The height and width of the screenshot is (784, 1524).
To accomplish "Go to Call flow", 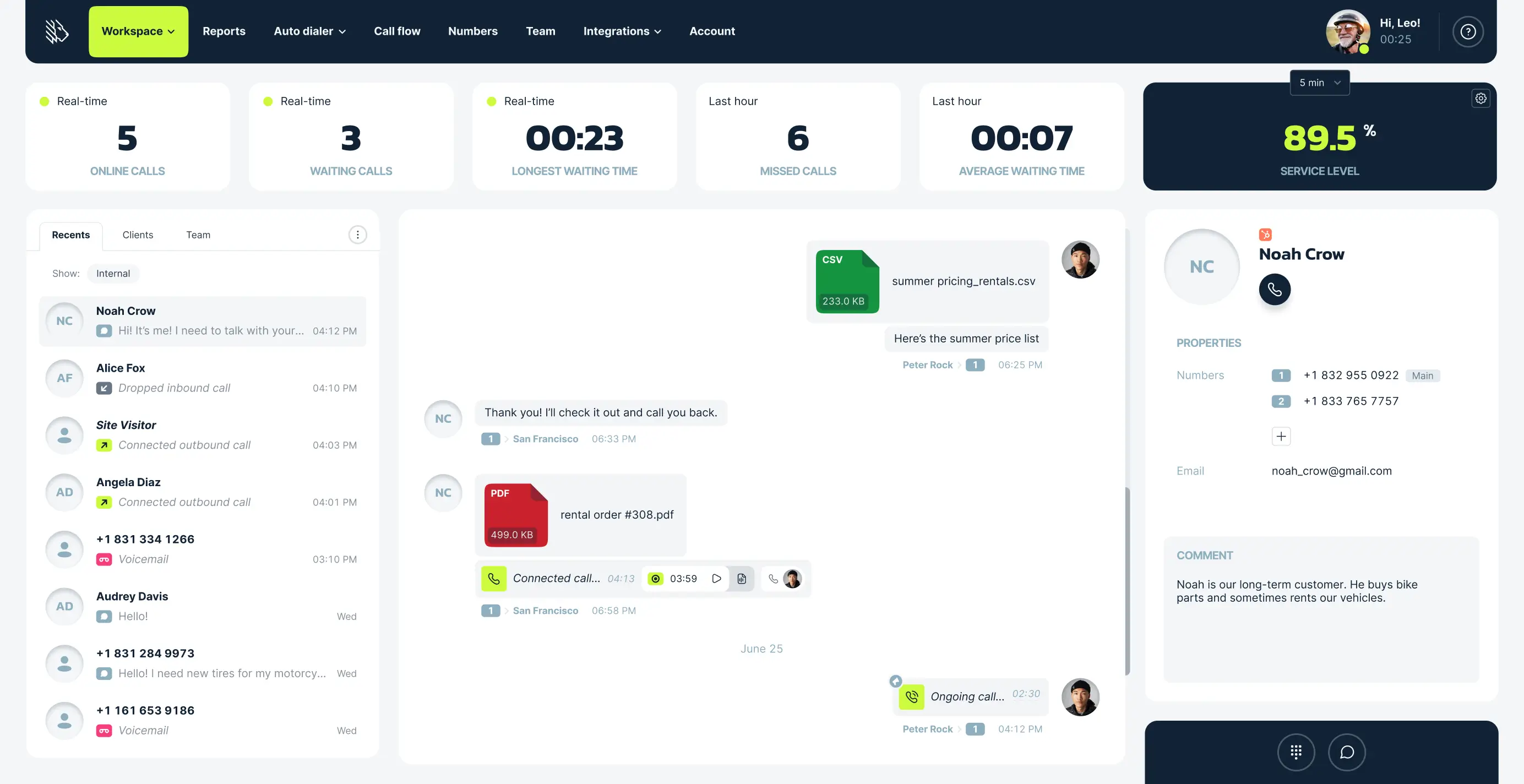I will click(397, 31).
